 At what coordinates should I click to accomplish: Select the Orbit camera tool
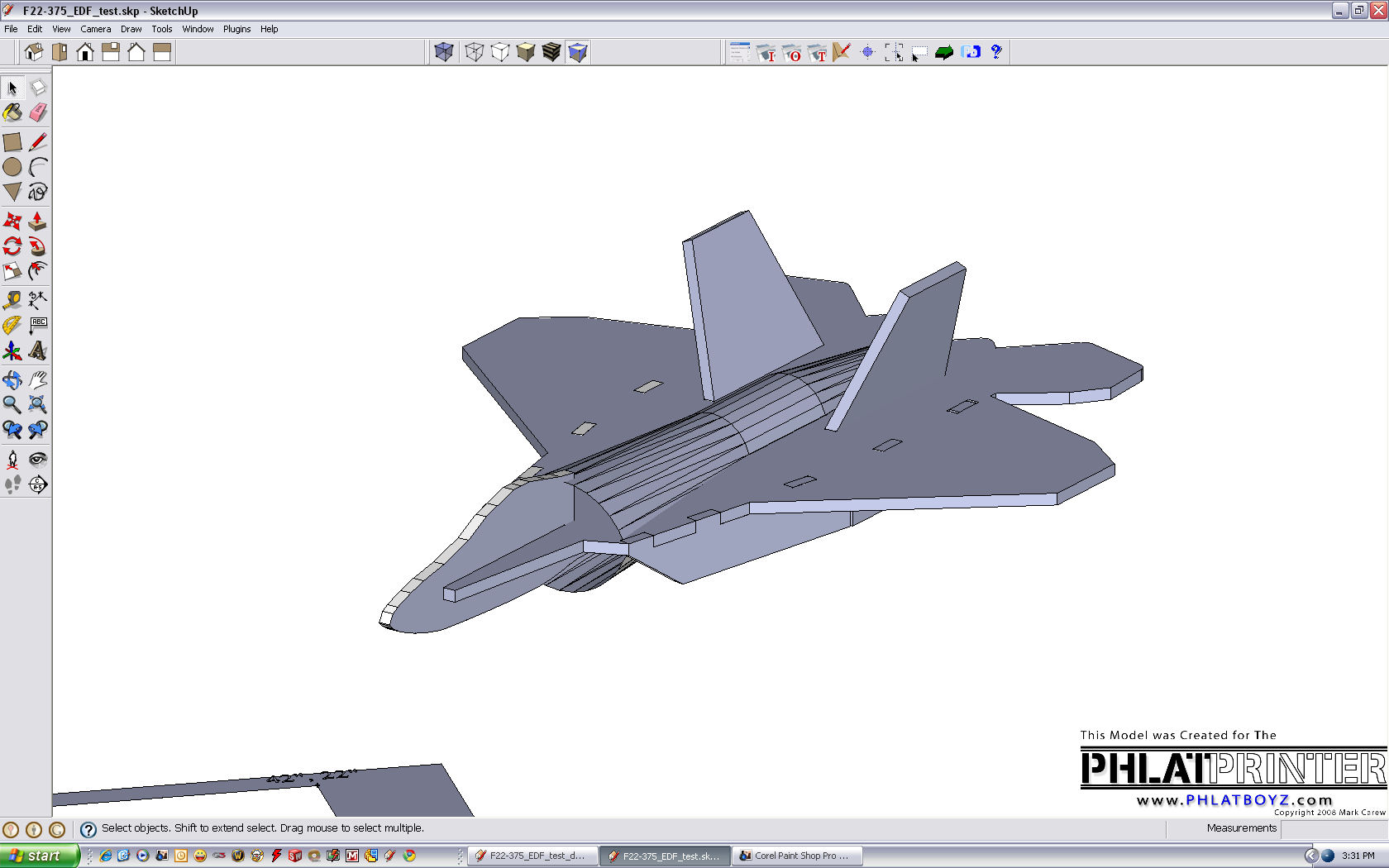click(x=12, y=379)
